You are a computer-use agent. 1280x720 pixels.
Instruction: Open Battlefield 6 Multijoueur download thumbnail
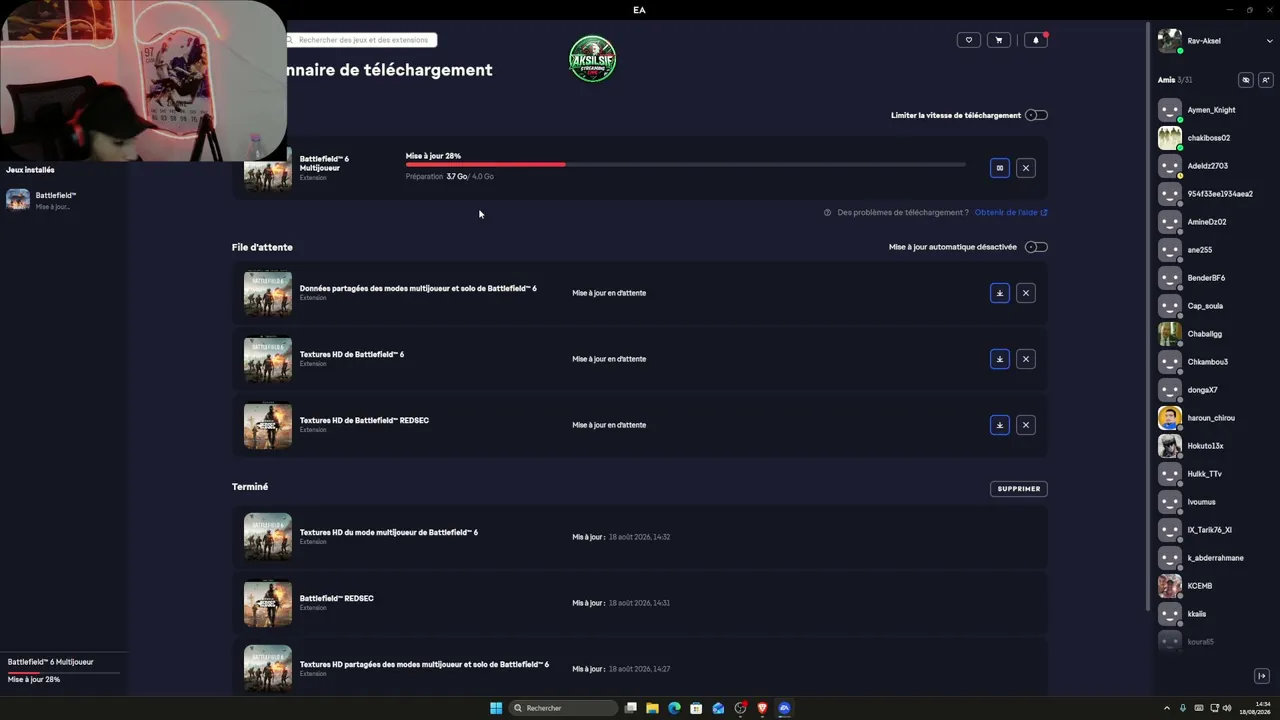pyautogui.click(x=268, y=168)
